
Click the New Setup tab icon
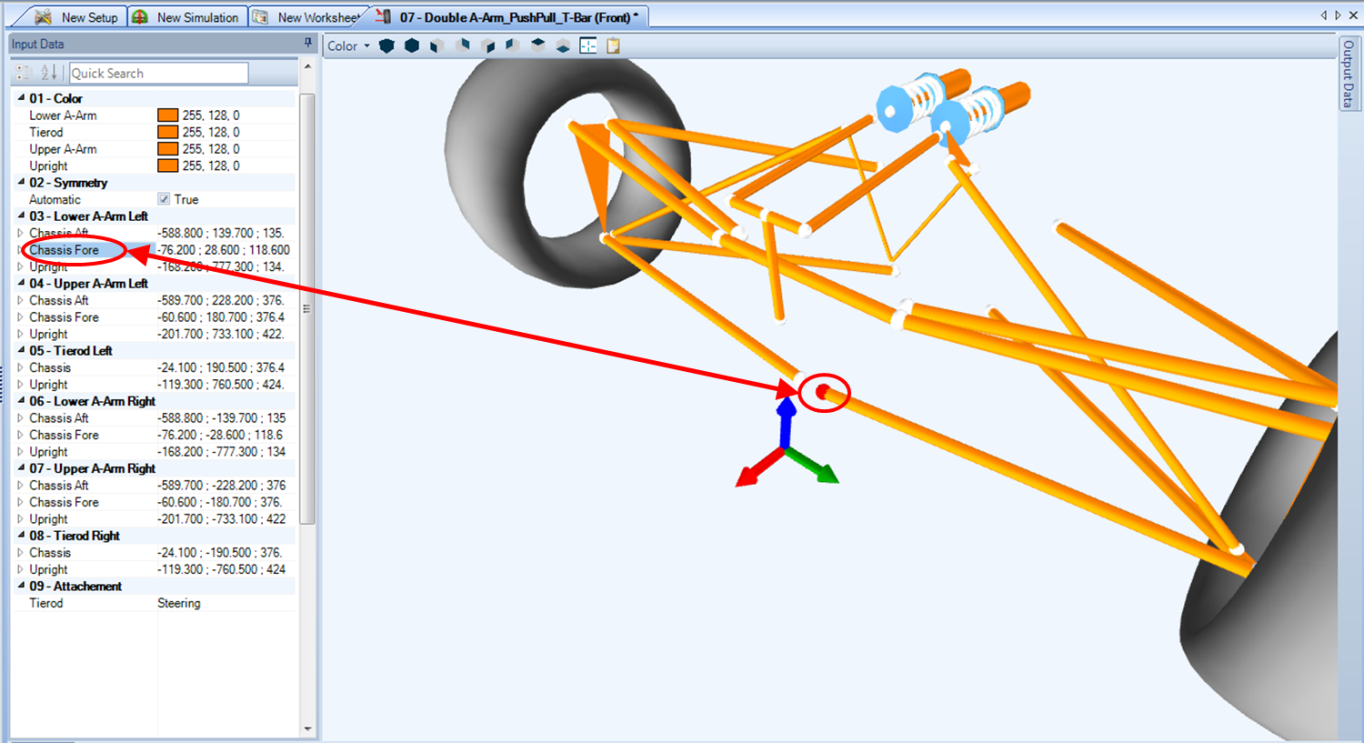point(45,17)
